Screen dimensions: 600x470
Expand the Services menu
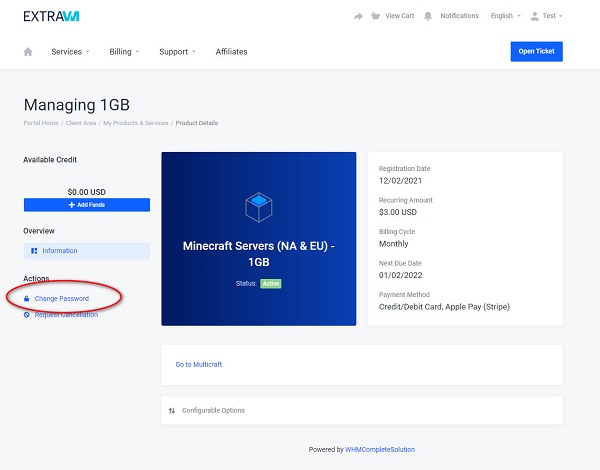tap(70, 52)
